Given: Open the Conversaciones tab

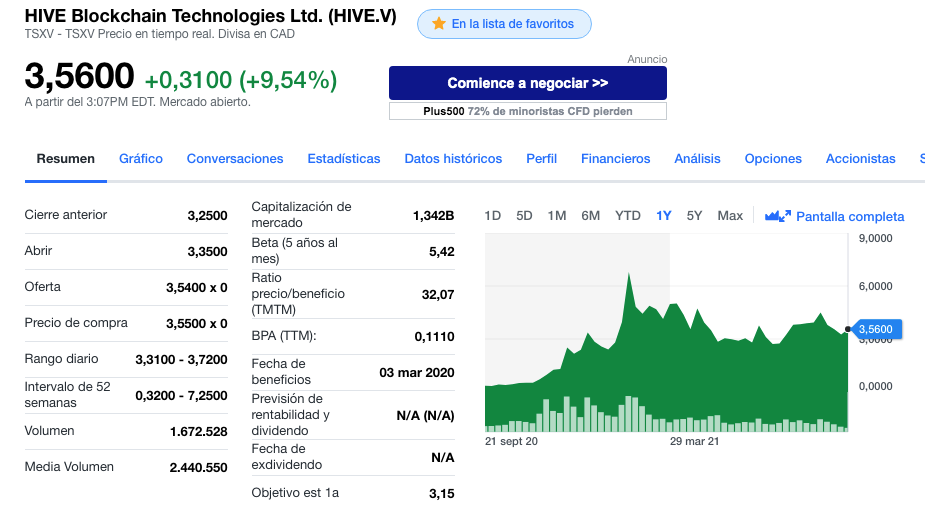Looking at the screenshot, I should click(x=235, y=159).
